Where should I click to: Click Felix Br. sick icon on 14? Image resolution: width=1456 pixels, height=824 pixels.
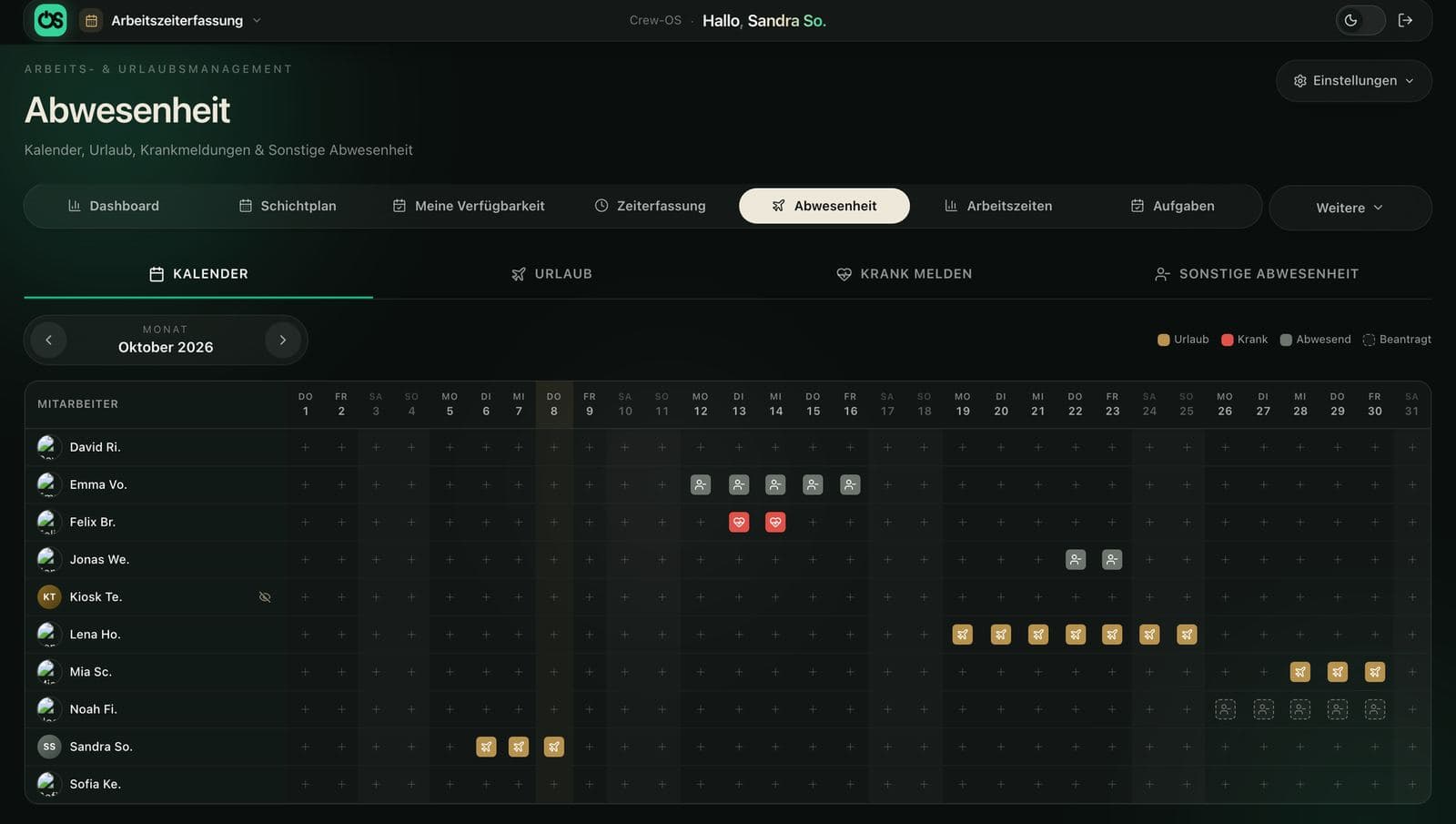[x=775, y=523]
